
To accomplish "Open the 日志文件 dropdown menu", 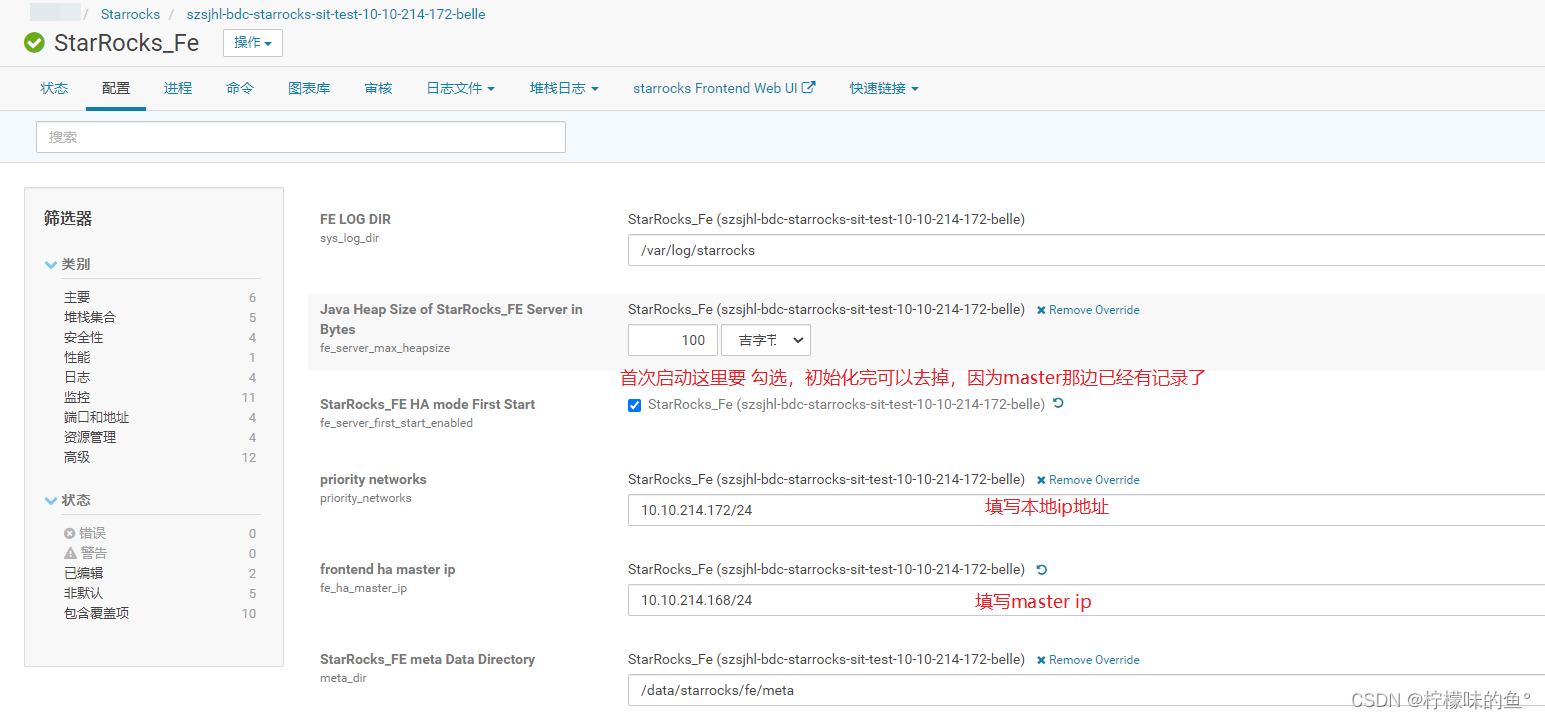I will click(460, 88).
